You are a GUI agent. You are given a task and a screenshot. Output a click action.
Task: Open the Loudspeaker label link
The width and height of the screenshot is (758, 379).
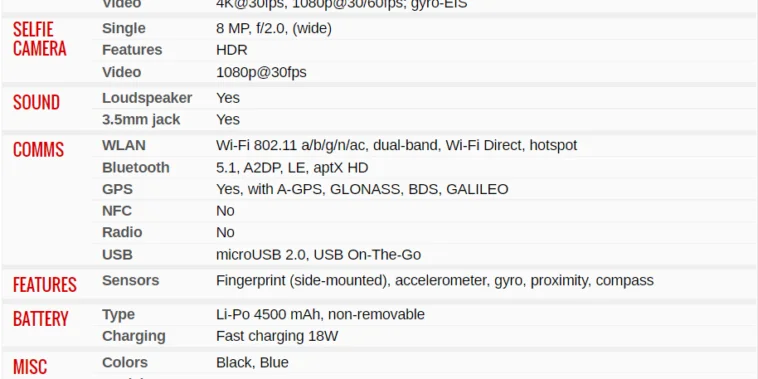click(x=147, y=98)
